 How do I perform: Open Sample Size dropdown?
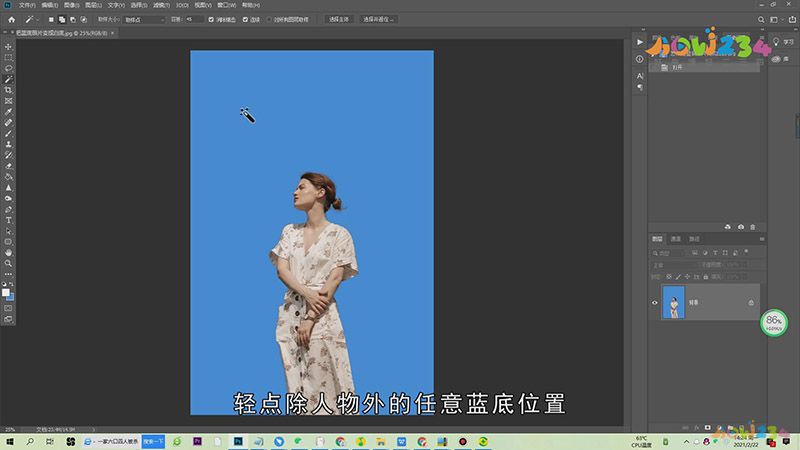(144, 19)
